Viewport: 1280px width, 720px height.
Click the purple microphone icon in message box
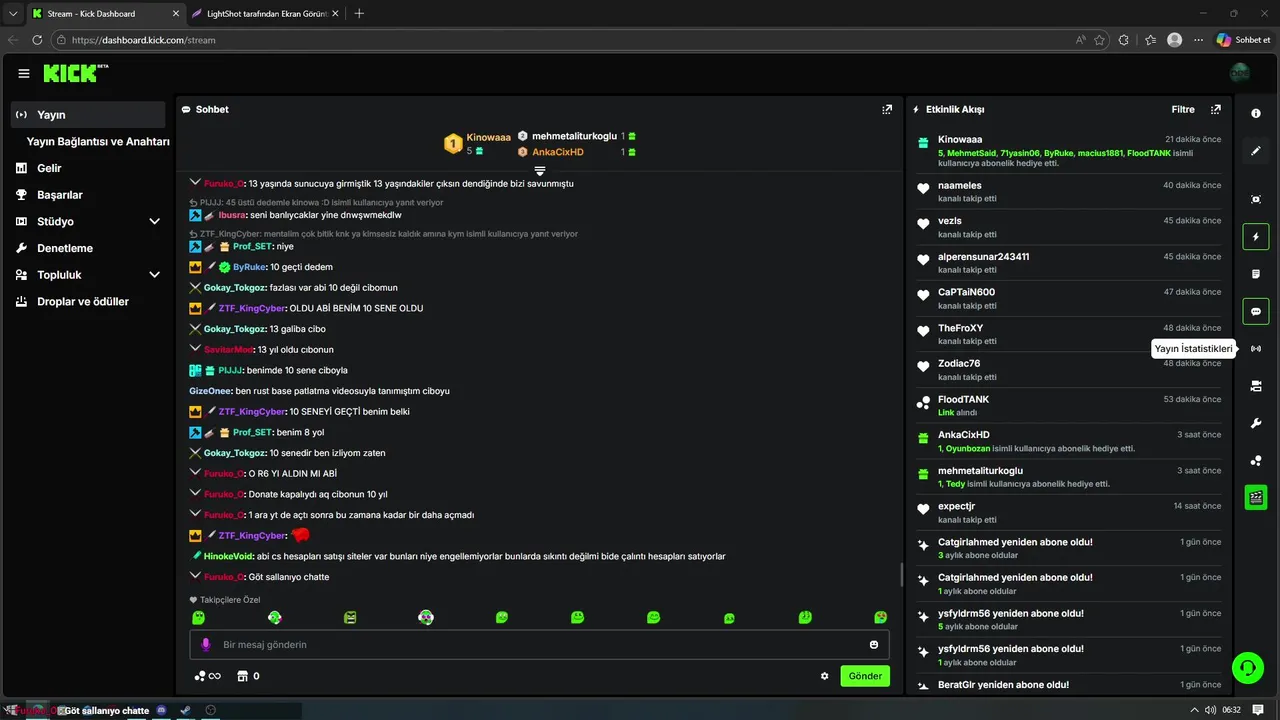pos(206,645)
